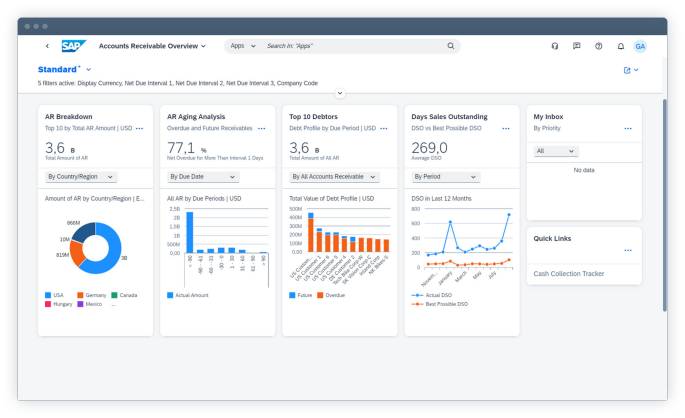Click the search magnifier icon
This screenshot has height=418, width=685.
[451, 46]
